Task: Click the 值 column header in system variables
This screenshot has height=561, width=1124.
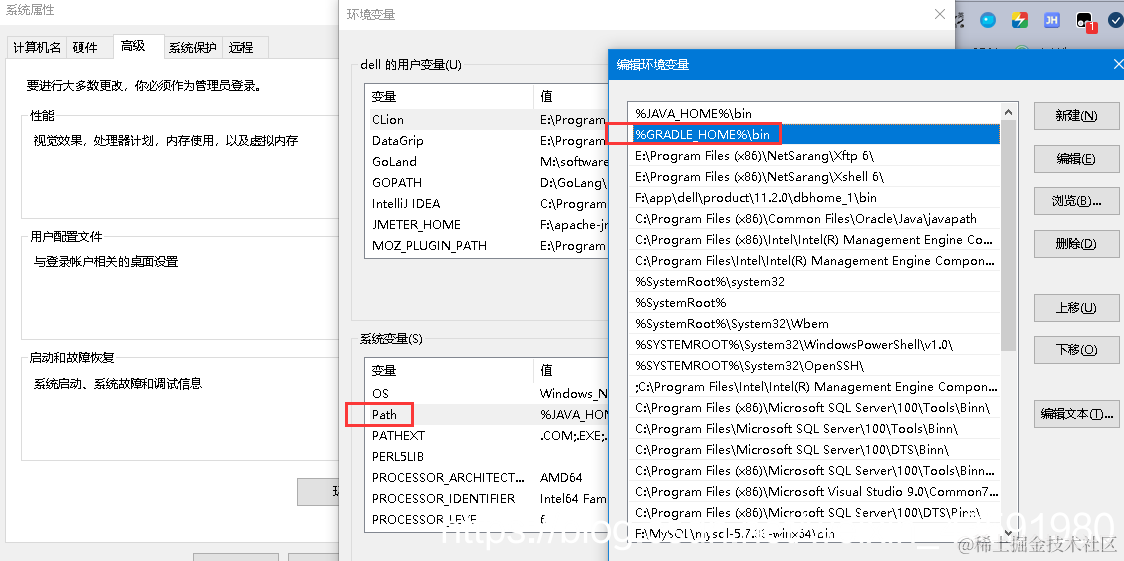Action: [x=571, y=370]
